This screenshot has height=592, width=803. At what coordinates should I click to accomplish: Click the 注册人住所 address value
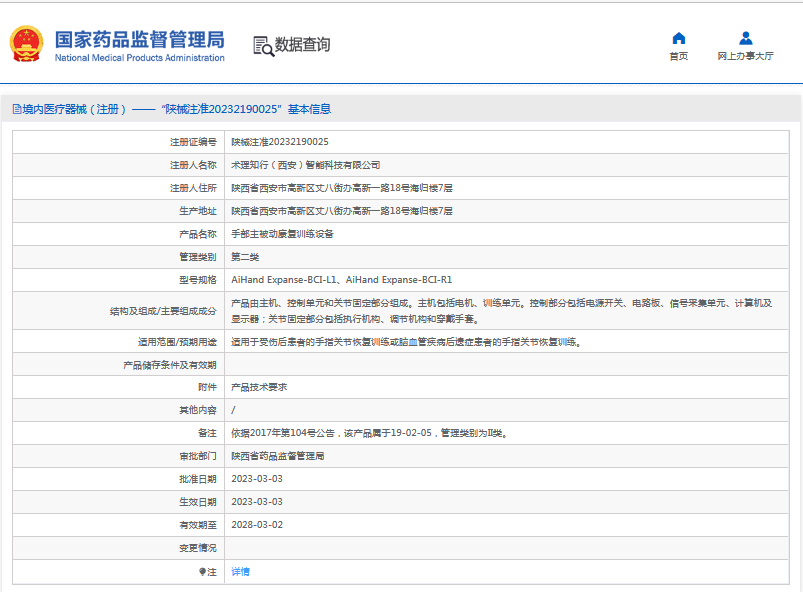point(342,188)
